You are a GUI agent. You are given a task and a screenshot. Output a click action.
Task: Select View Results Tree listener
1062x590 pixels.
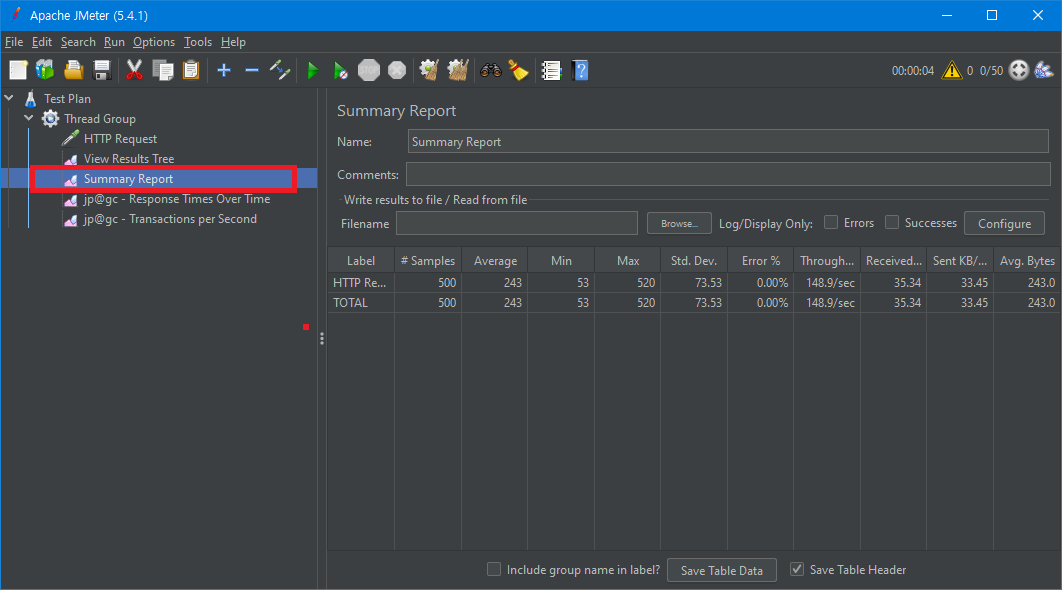(x=129, y=159)
